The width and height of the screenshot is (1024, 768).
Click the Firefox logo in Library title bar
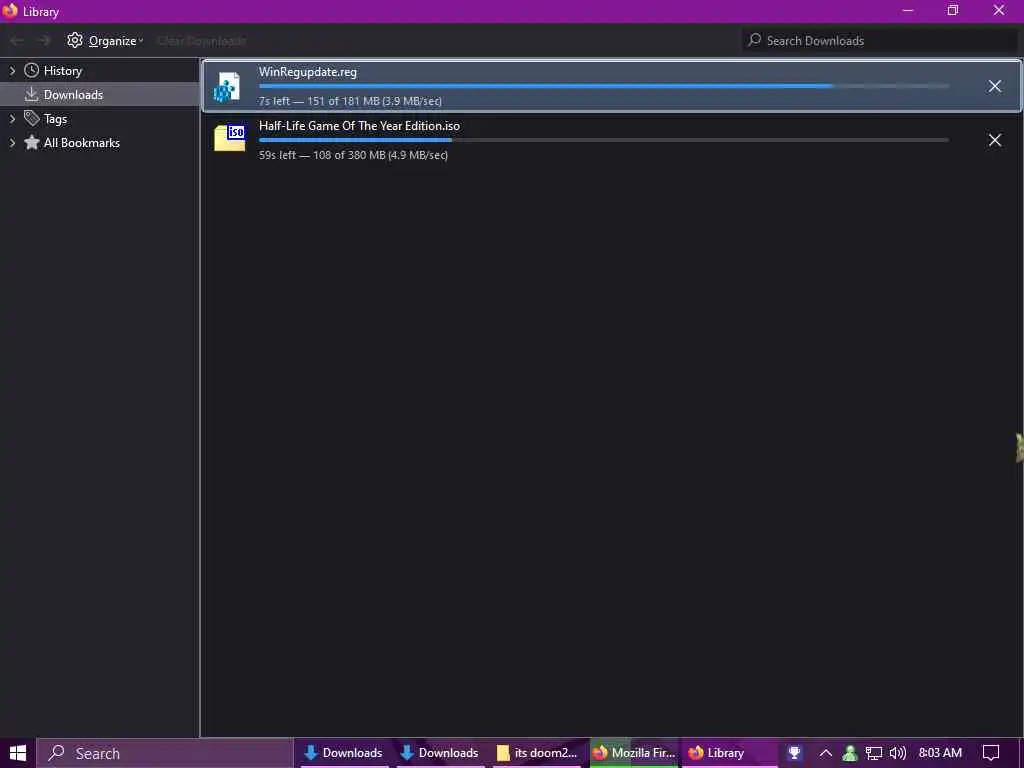(10, 10)
